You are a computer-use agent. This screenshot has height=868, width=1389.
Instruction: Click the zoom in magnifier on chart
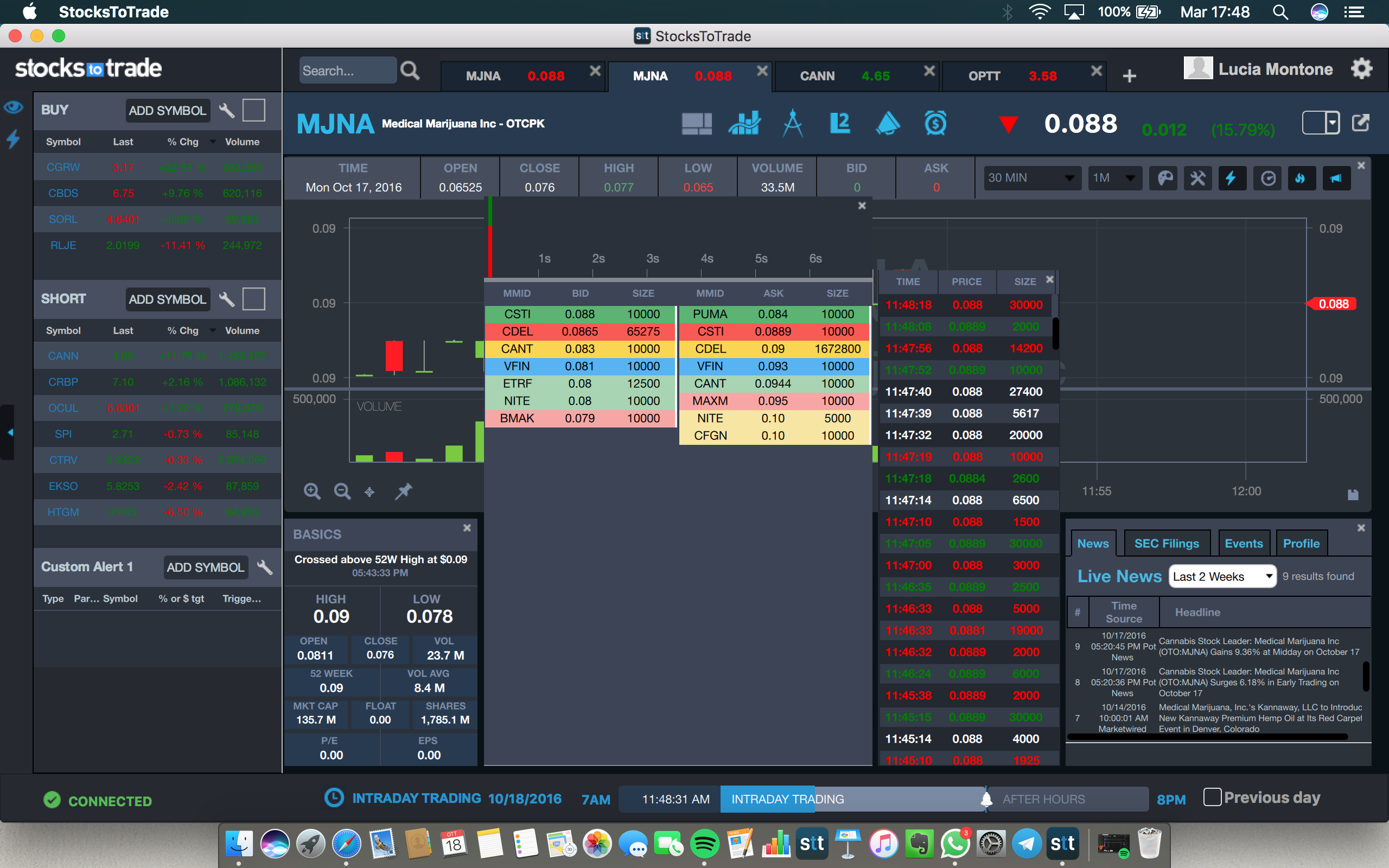coord(311,492)
